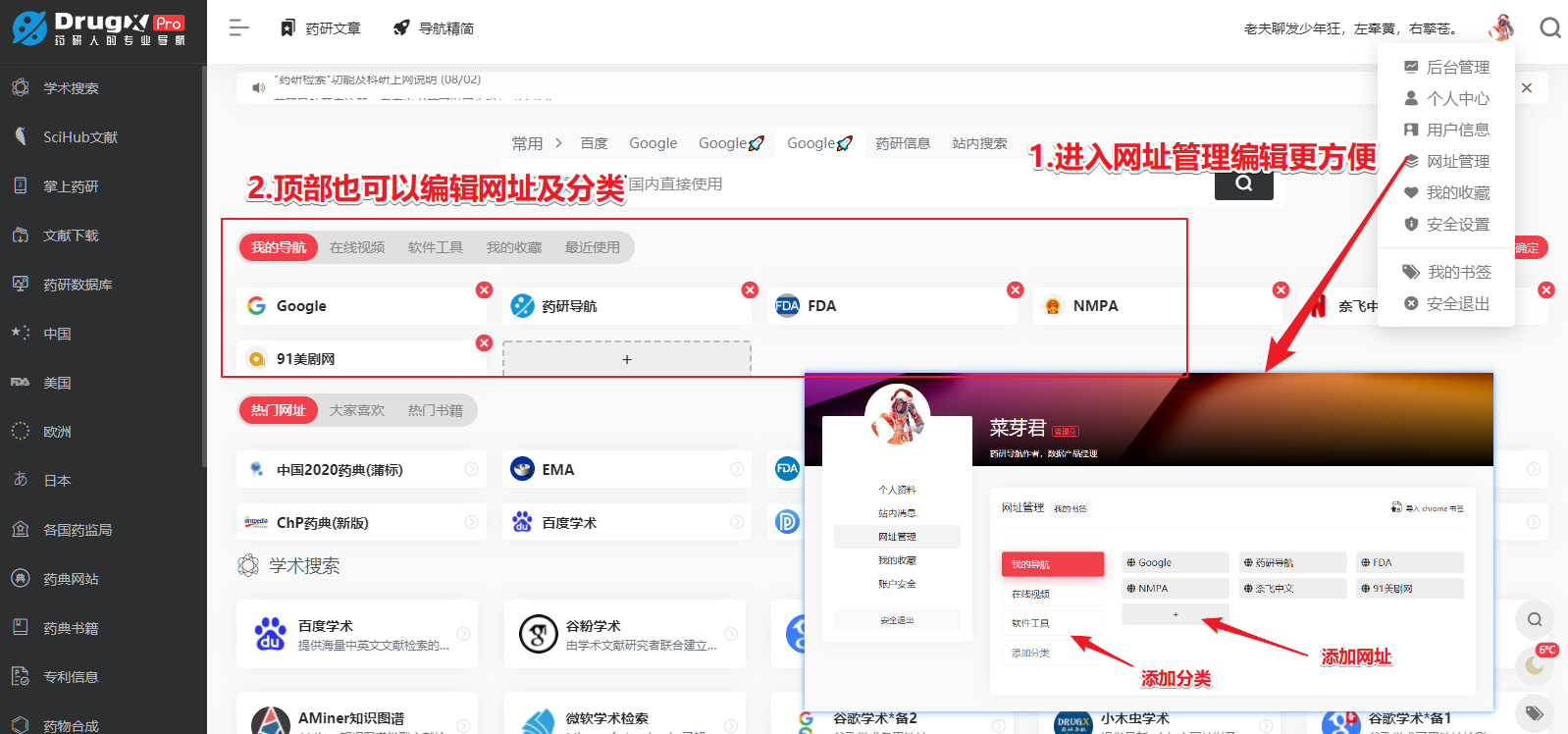Screen dimensions: 1568x734
Task: Remove the 药研导航 card with red X
Action: 750,289
